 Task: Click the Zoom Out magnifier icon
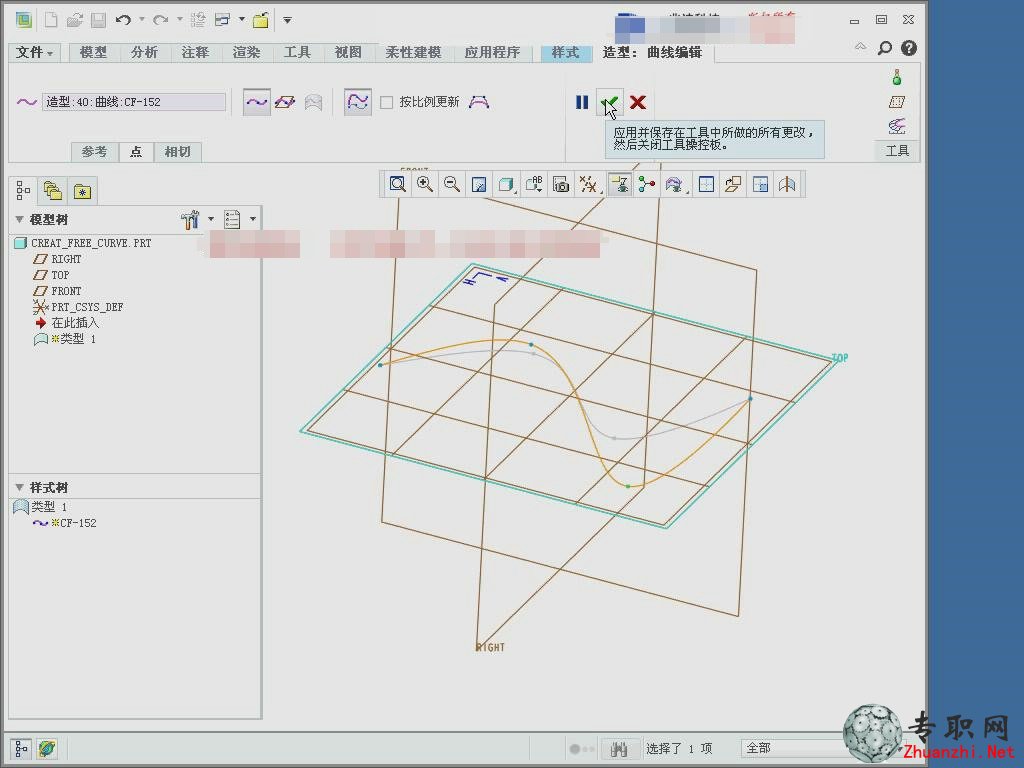pos(451,185)
